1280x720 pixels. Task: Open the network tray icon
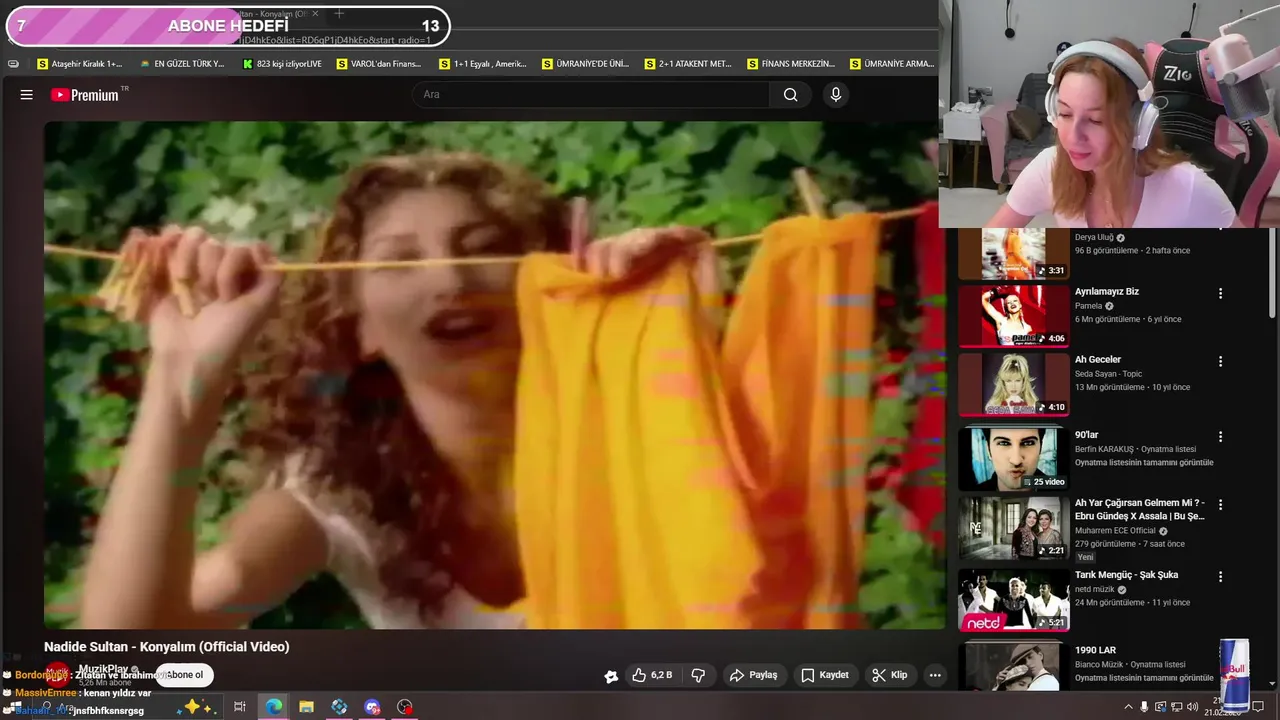coord(1176,707)
